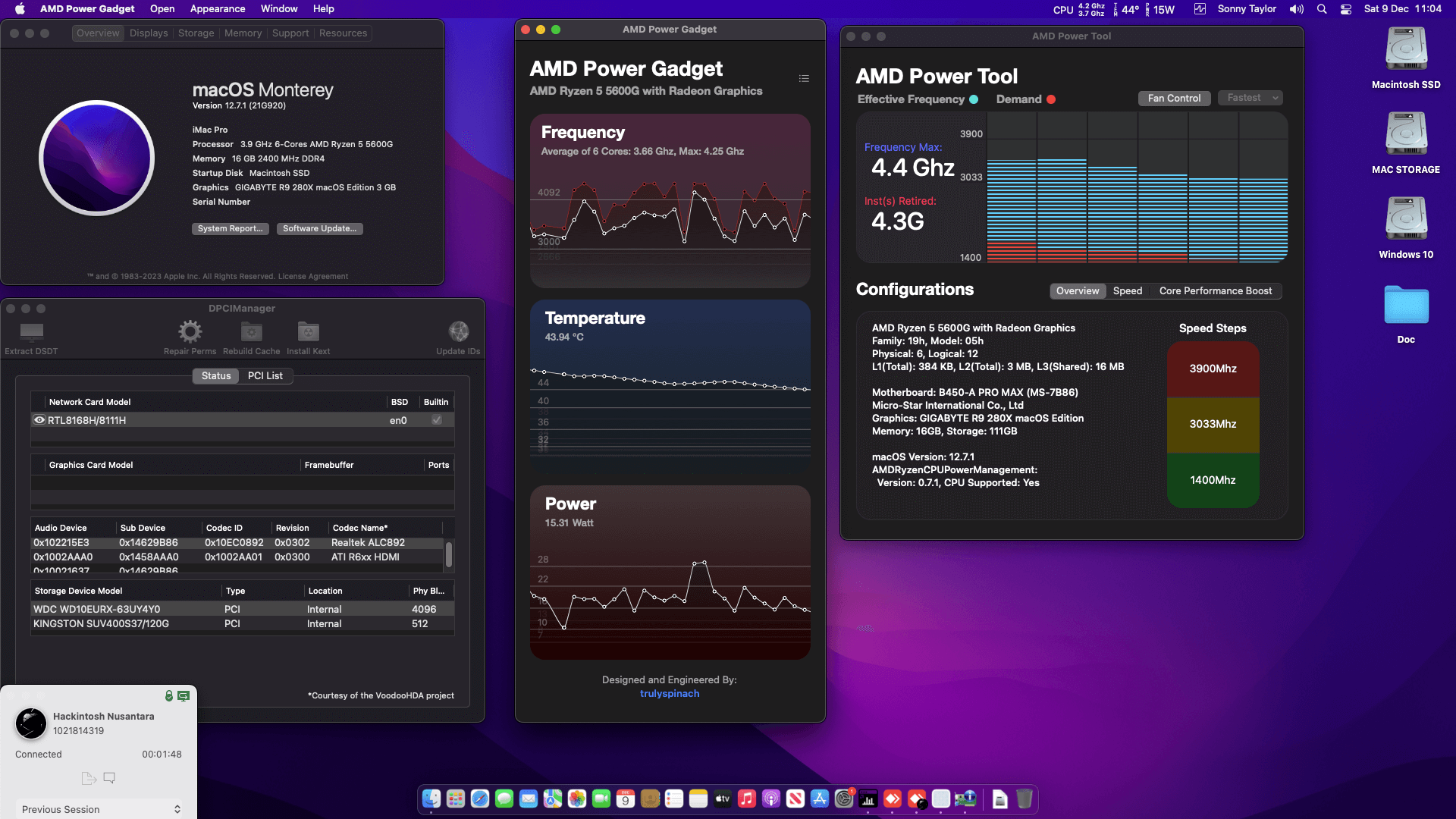Image resolution: width=1456 pixels, height=819 pixels.
Task: Open the Fastest dropdown in AMD Power Tool
Action: [x=1249, y=98]
